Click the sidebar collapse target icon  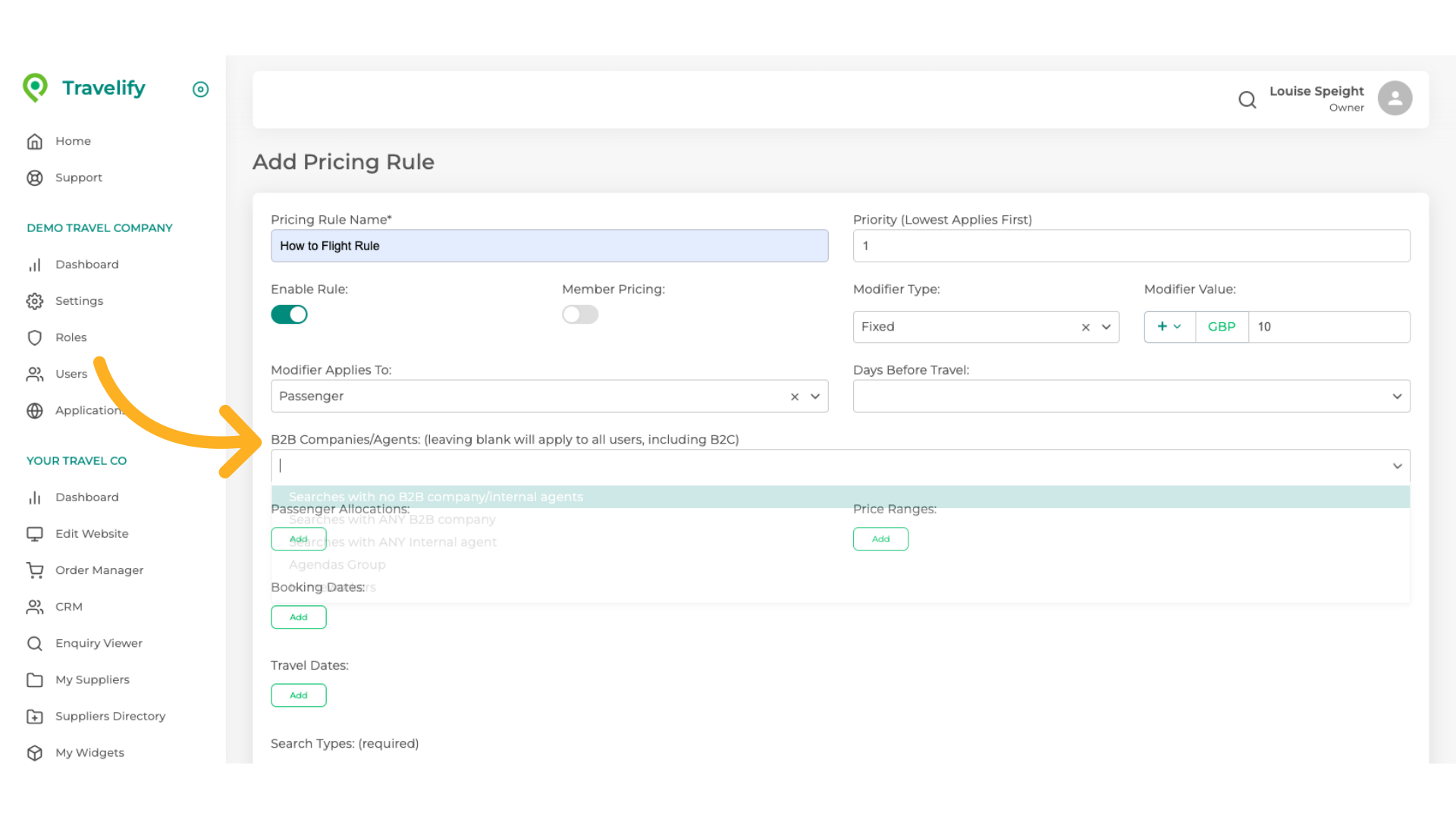click(200, 89)
